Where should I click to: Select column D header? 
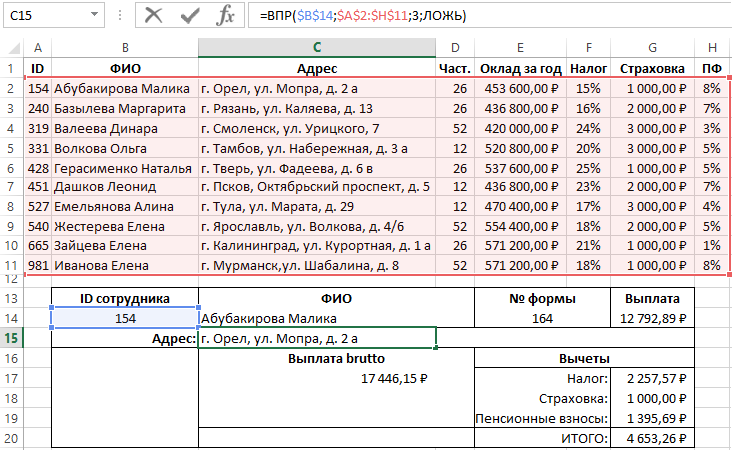pyautogui.click(x=455, y=48)
